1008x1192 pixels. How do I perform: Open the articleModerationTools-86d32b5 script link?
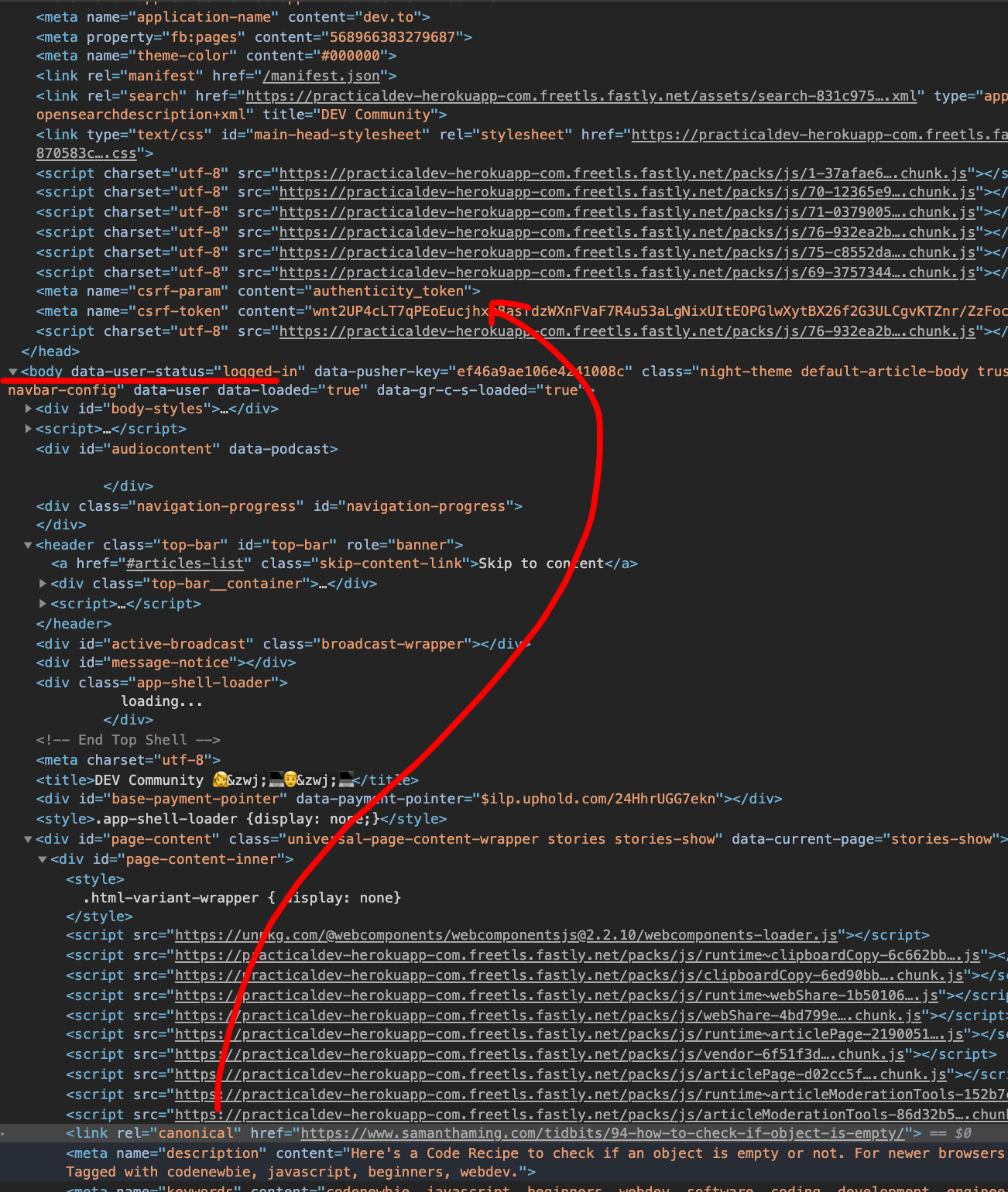591,1115
